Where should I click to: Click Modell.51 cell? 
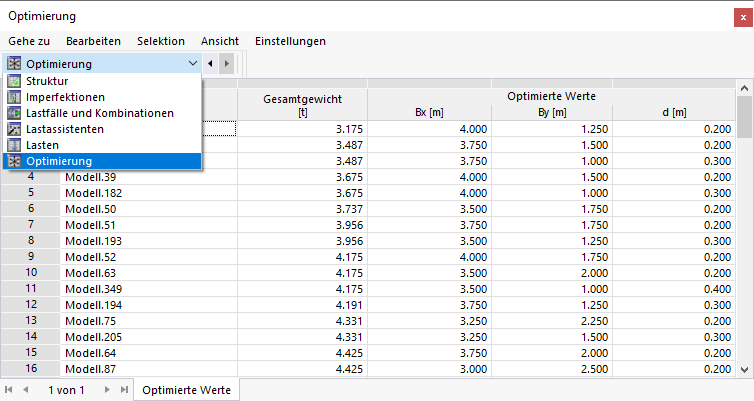149,225
